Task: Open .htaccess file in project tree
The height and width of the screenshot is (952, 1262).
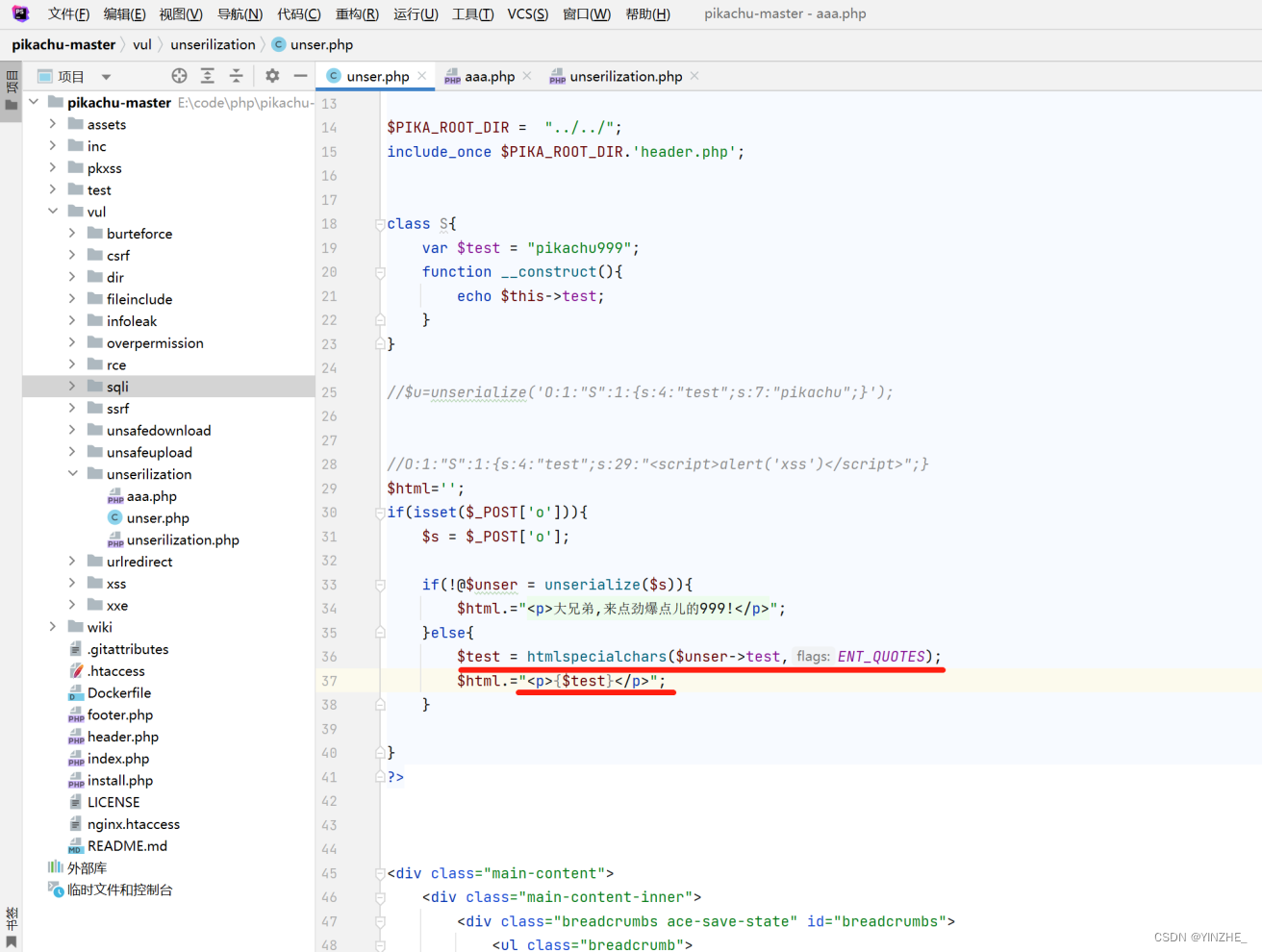Action: (x=106, y=671)
